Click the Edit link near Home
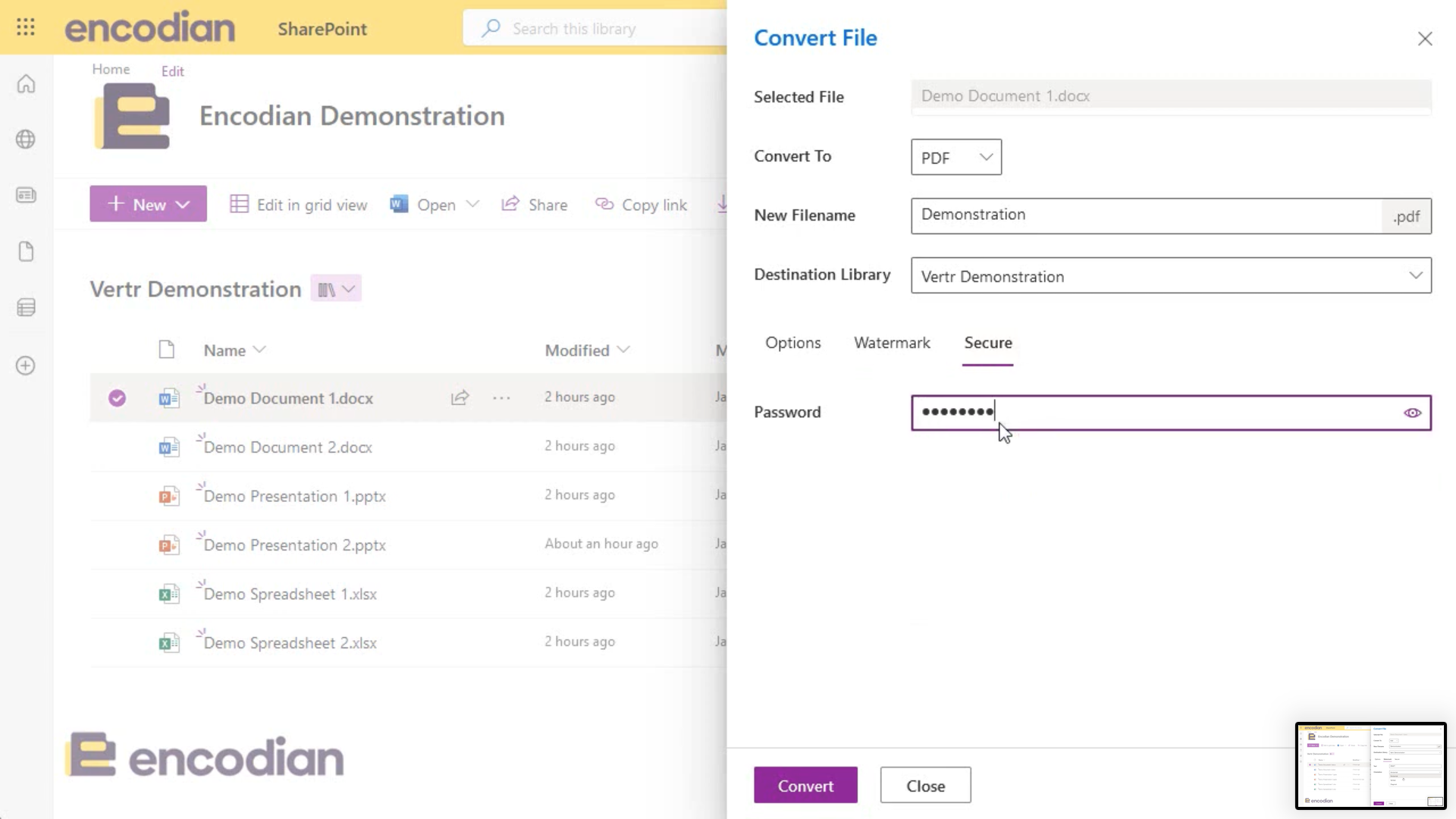Viewport: 1456px width, 819px height. coord(172,71)
